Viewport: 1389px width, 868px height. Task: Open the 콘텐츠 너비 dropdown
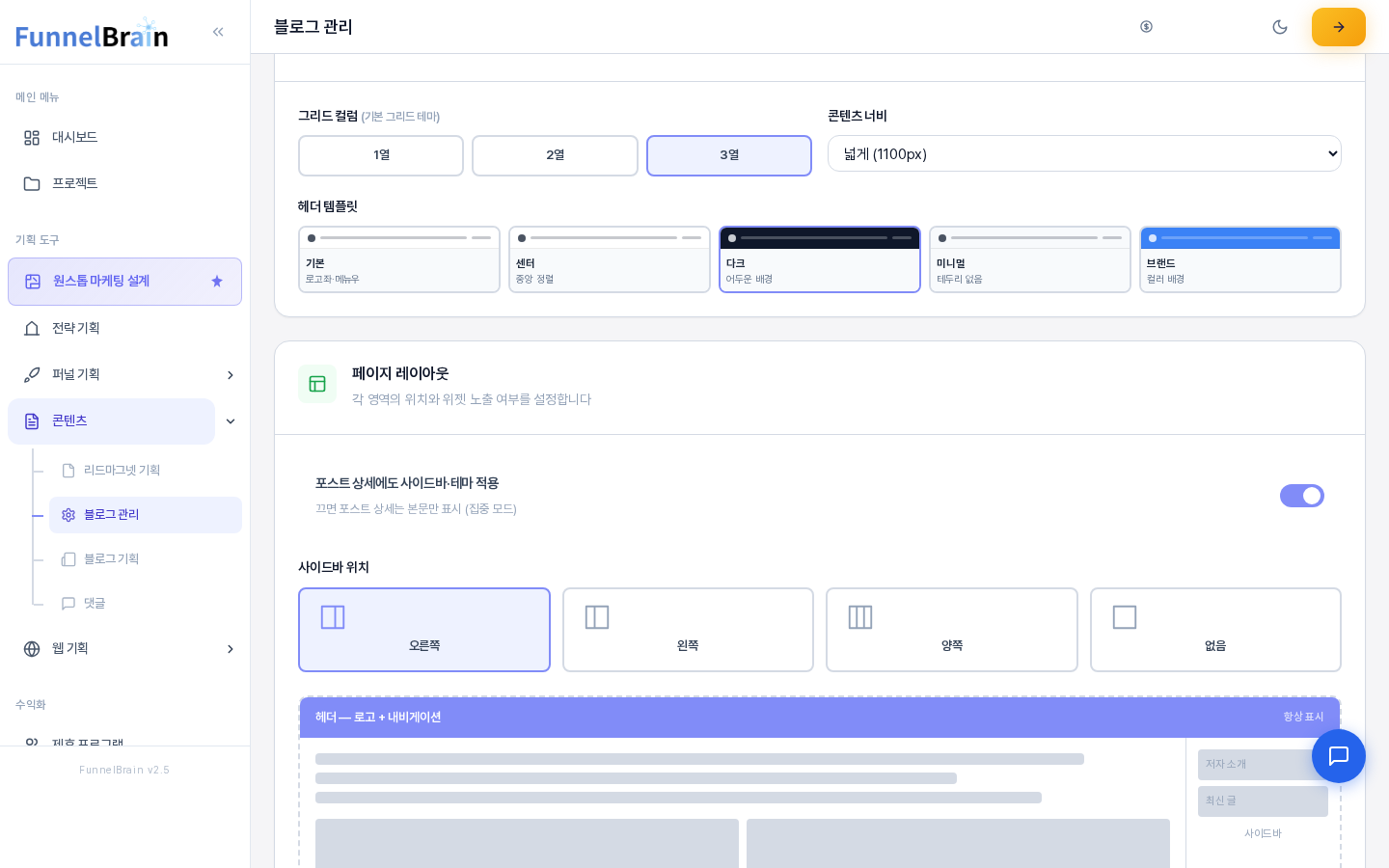[1084, 153]
